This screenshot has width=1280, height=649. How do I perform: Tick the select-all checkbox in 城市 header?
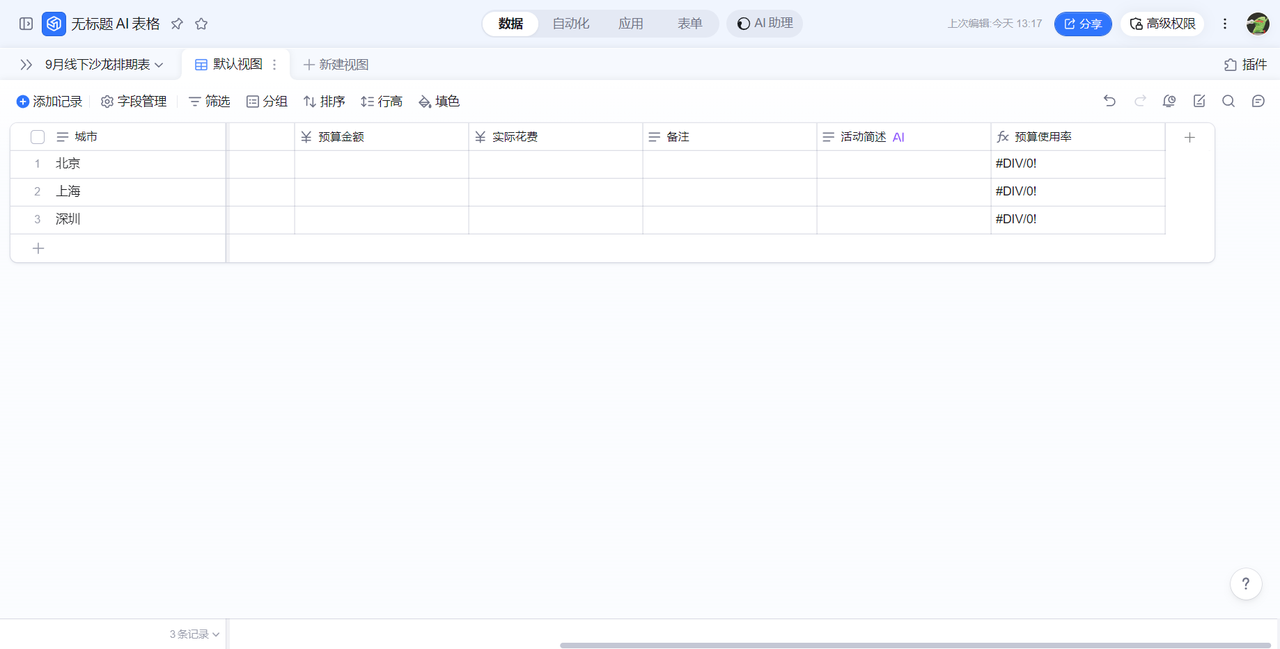coord(38,137)
